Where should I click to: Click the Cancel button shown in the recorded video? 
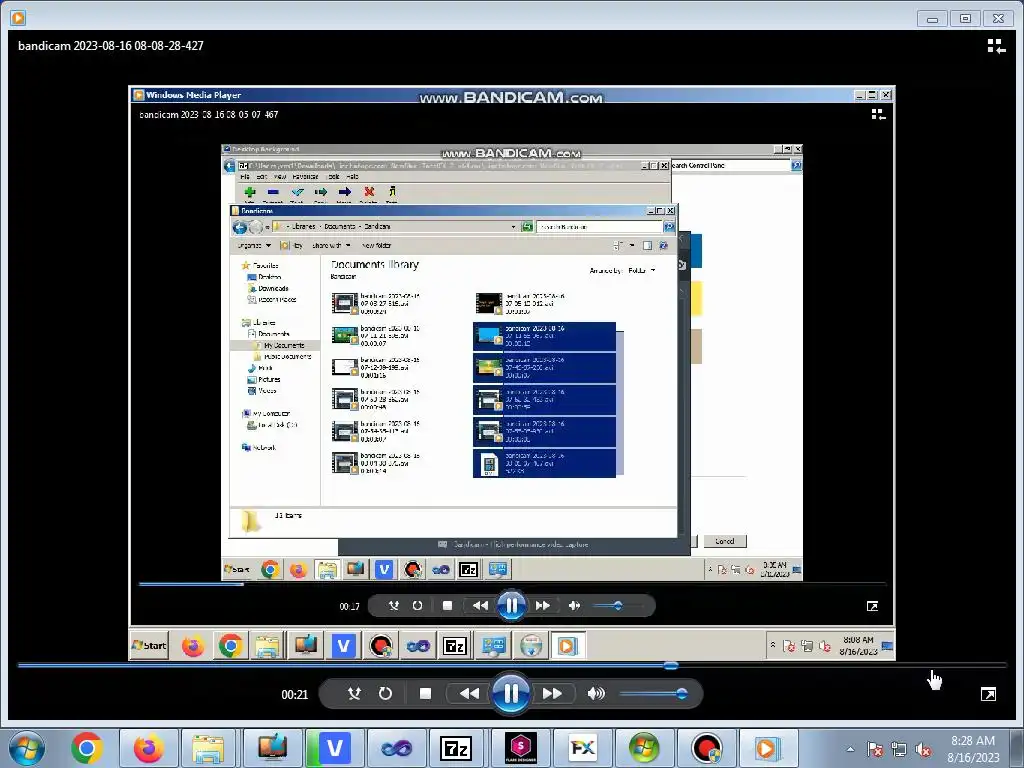click(725, 541)
